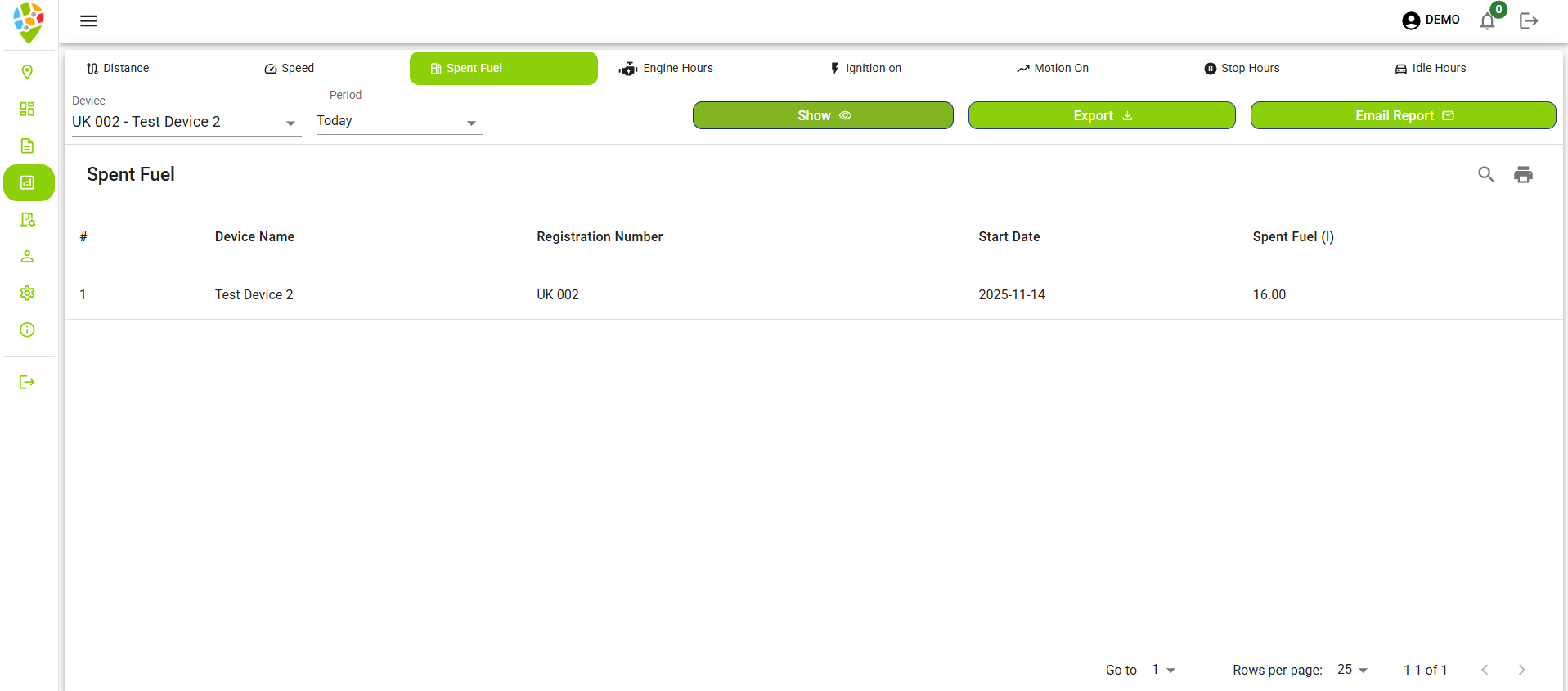Viewport: 1568px width, 691px height.
Task: Open the user profile icon in sidebar
Action: coord(27,256)
